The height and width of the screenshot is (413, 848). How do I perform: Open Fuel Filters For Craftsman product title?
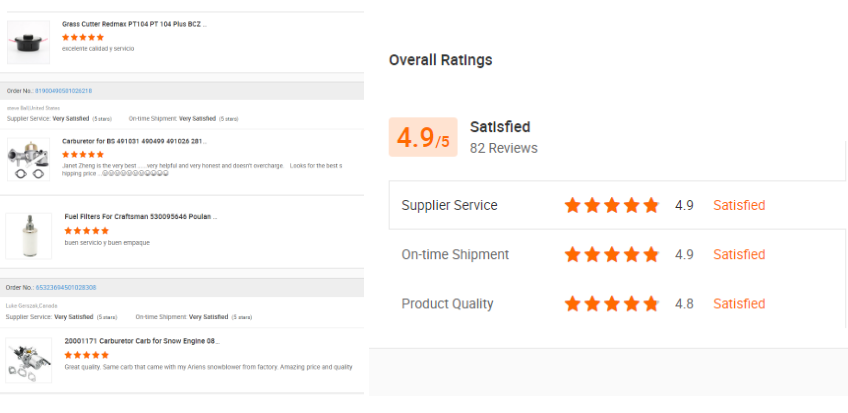click(140, 216)
